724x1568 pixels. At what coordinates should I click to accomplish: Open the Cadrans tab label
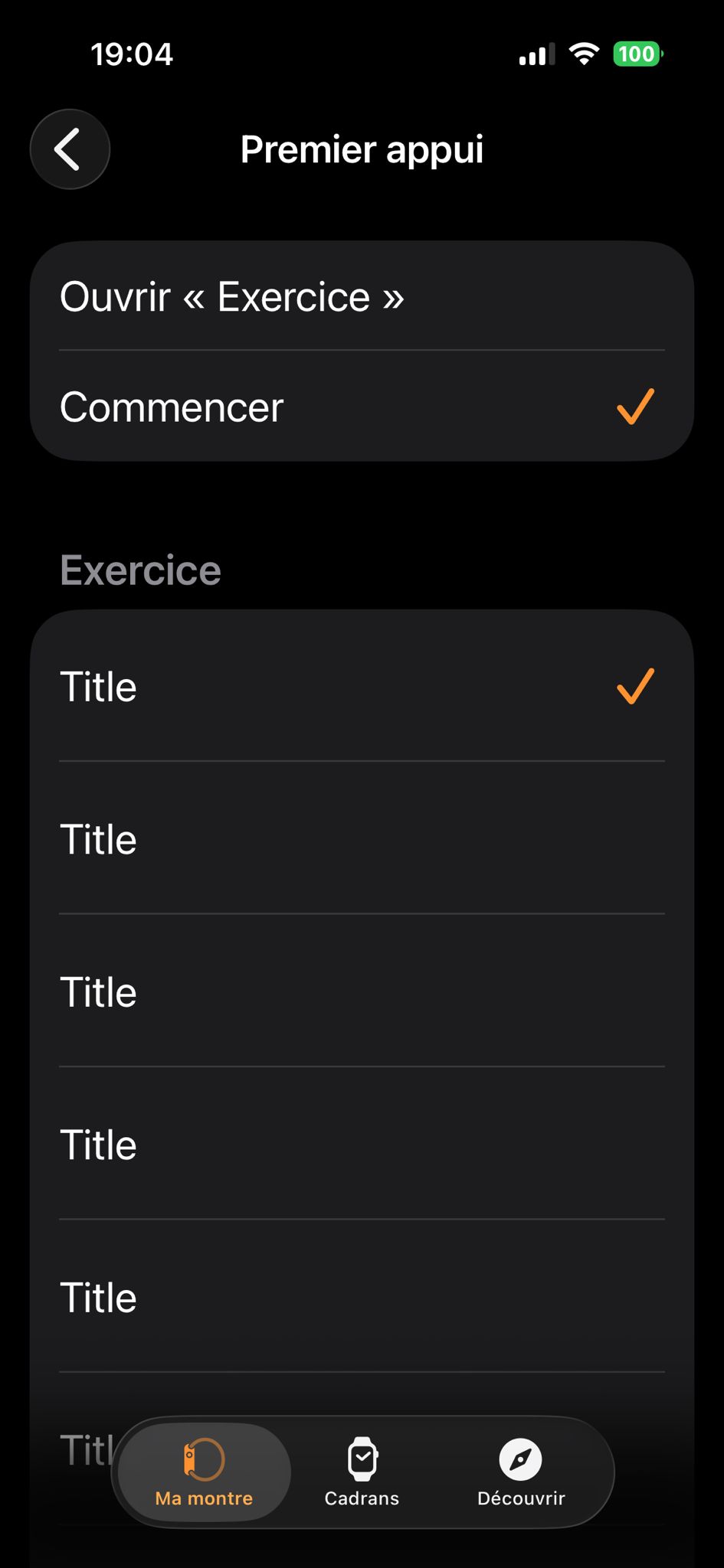tap(362, 1498)
